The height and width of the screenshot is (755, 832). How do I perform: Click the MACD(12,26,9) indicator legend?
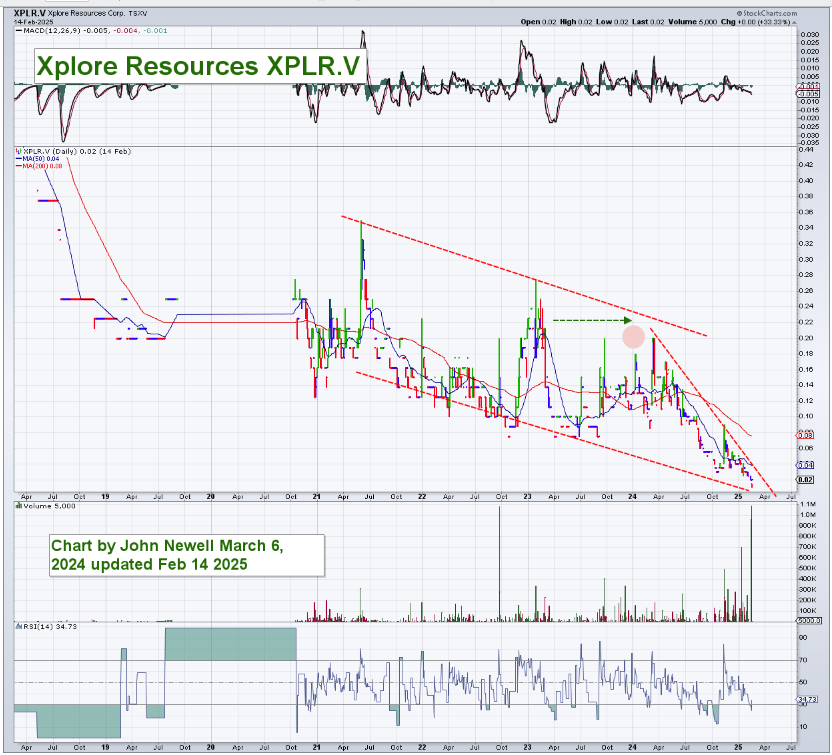tap(91, 31)
